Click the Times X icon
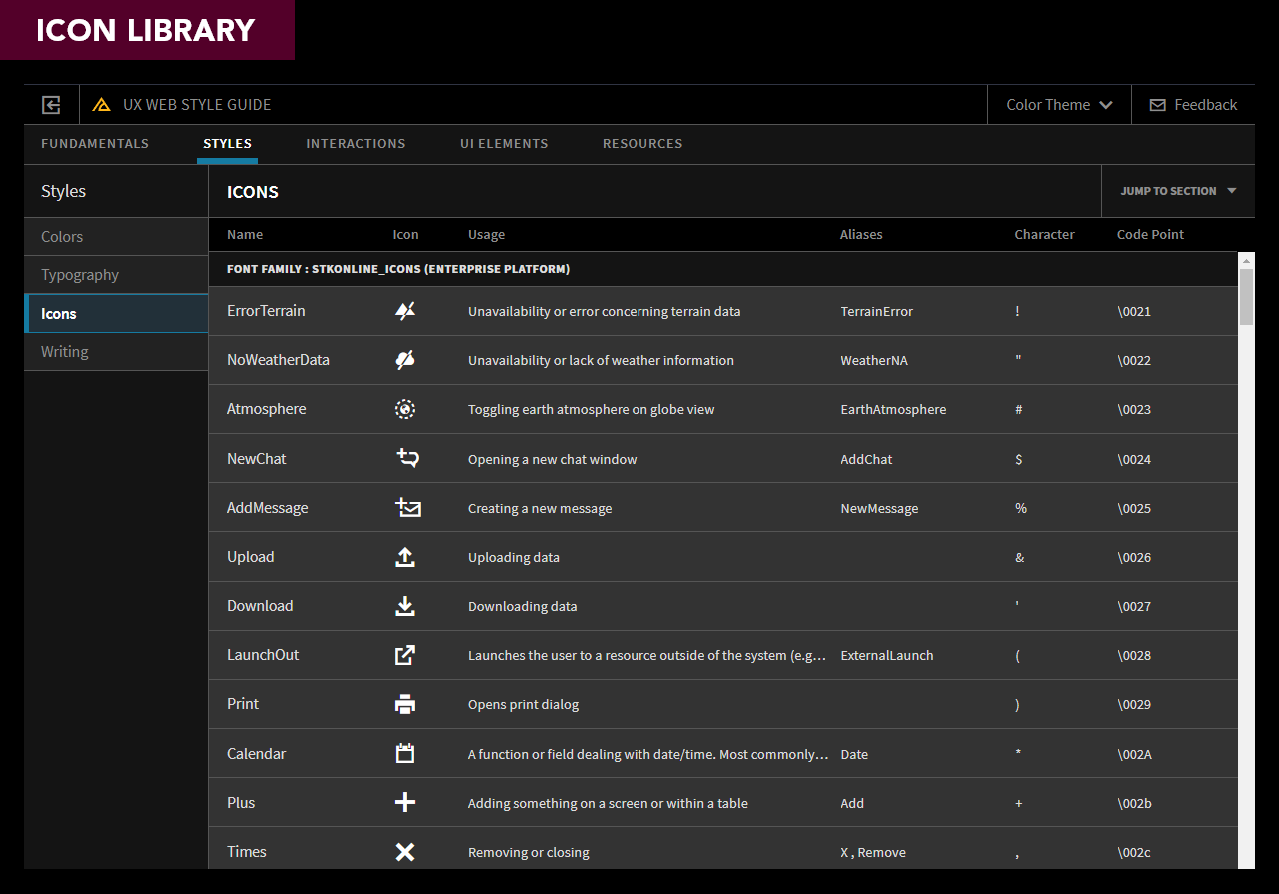The width and height of the screenshot is (1279, 894). [x=405, y=852]
